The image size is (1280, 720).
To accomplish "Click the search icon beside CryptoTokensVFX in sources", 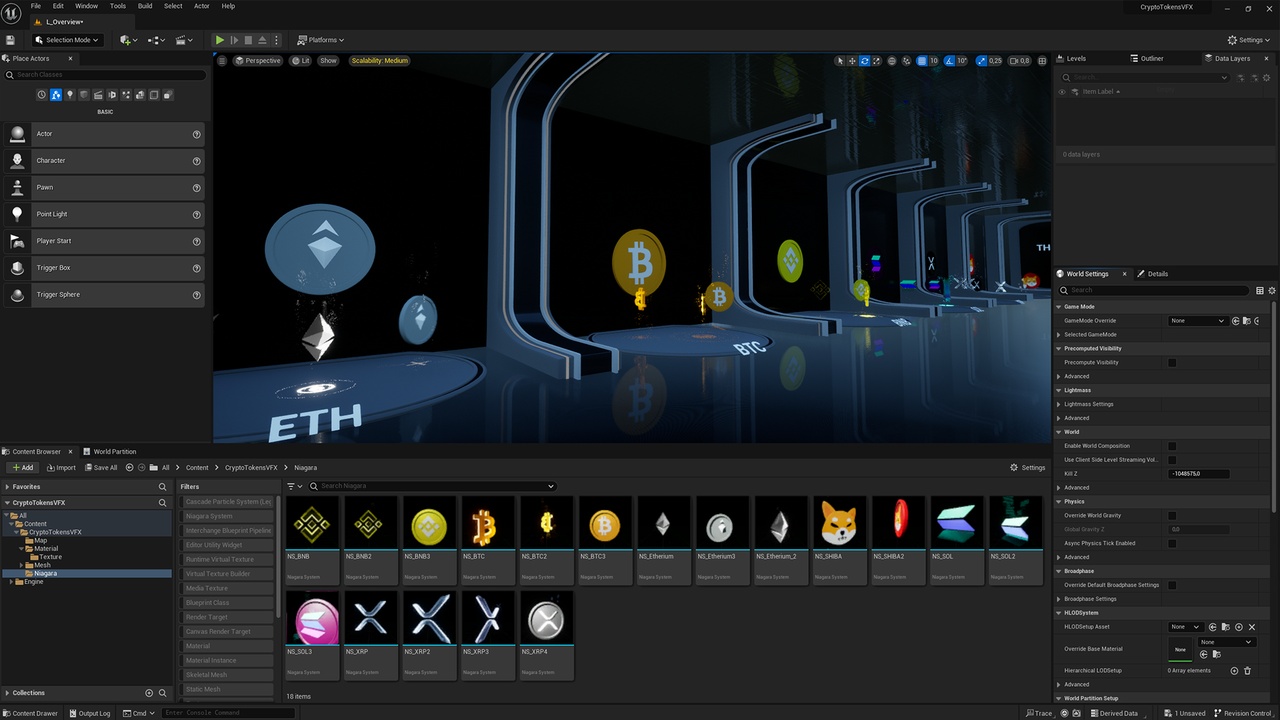I will coord(162,503).
